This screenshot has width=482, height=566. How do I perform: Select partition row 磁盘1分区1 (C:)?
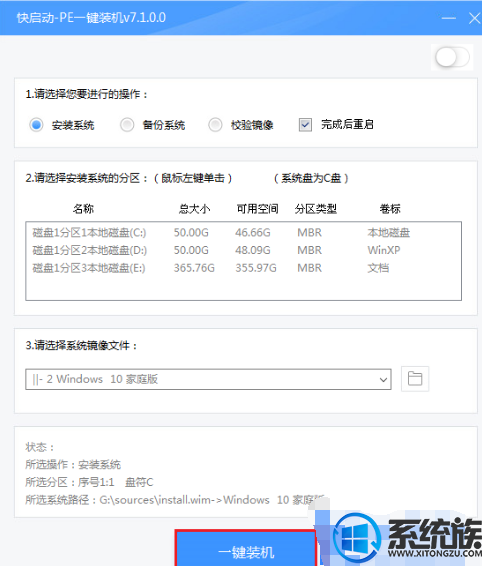[x=243, y=232]
